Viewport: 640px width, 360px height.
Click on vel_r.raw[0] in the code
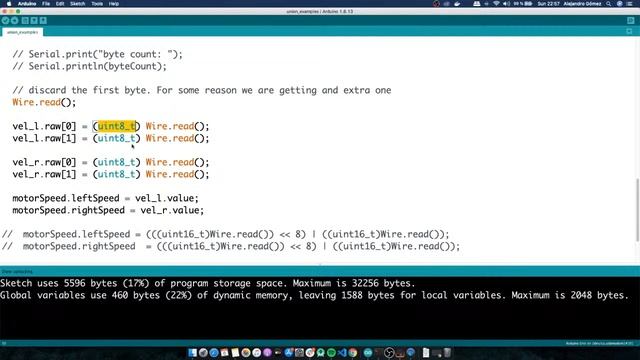pyautogui.click(x=44, y=162)
